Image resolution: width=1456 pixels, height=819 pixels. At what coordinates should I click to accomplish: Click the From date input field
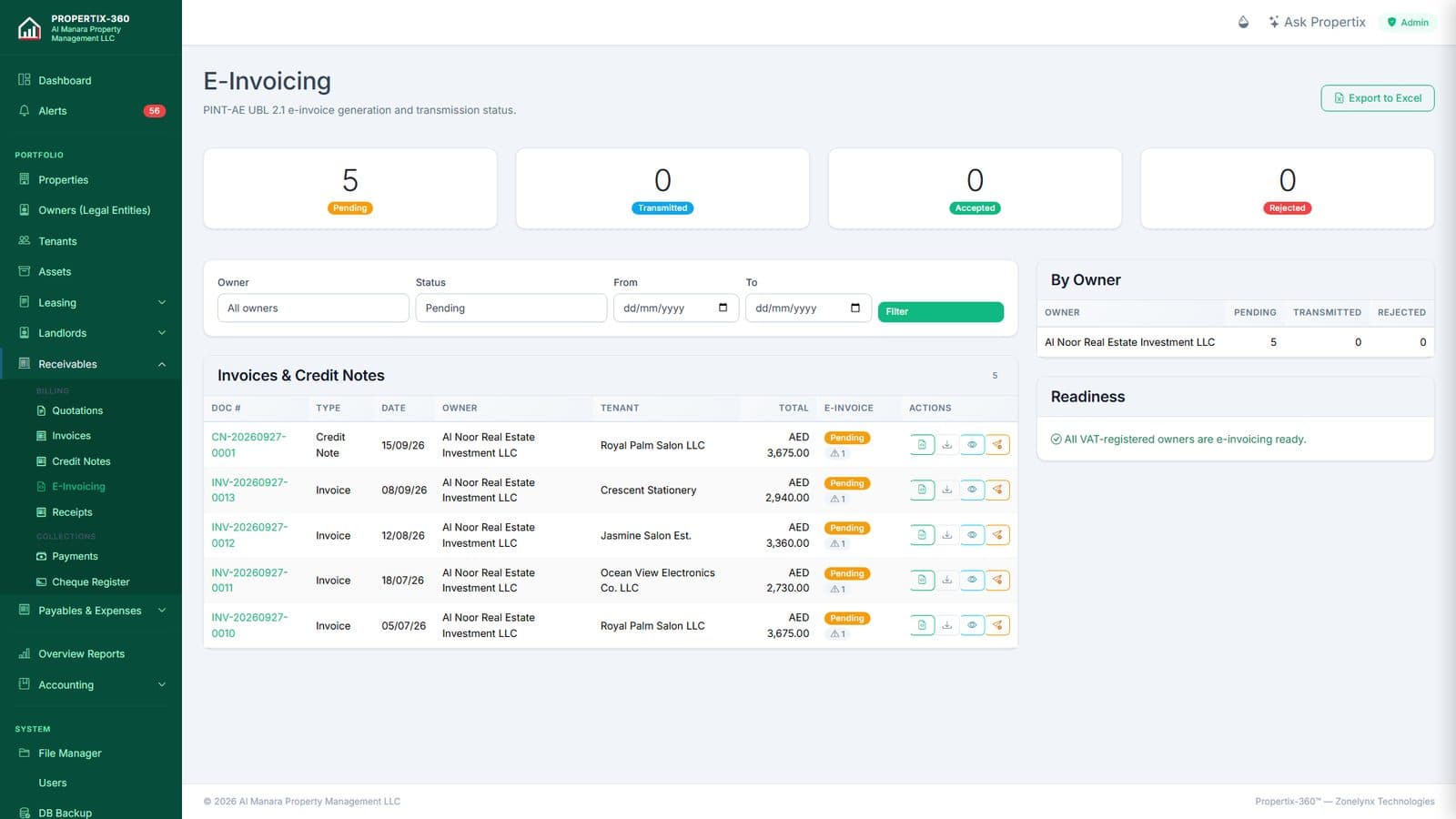(676, 308)
